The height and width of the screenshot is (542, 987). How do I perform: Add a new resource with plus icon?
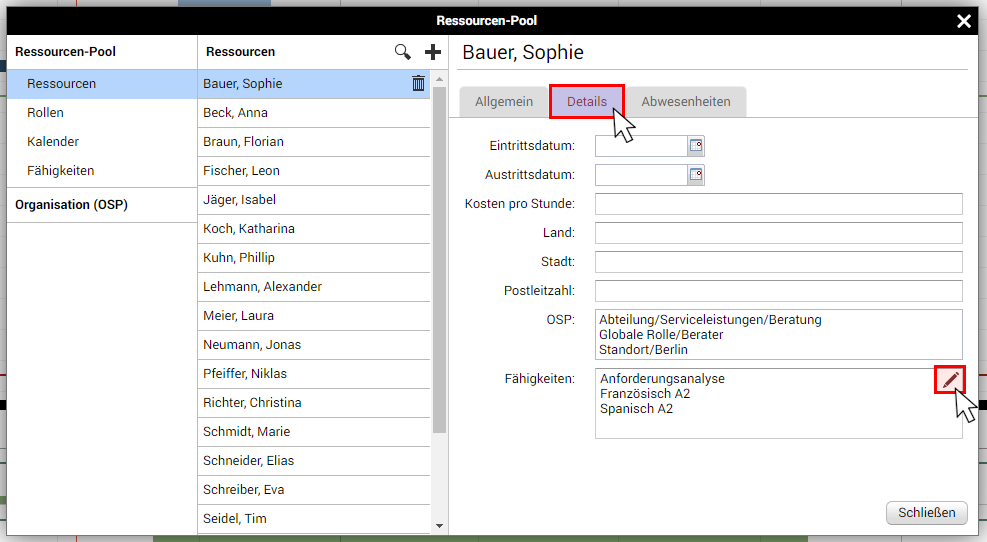433,52
